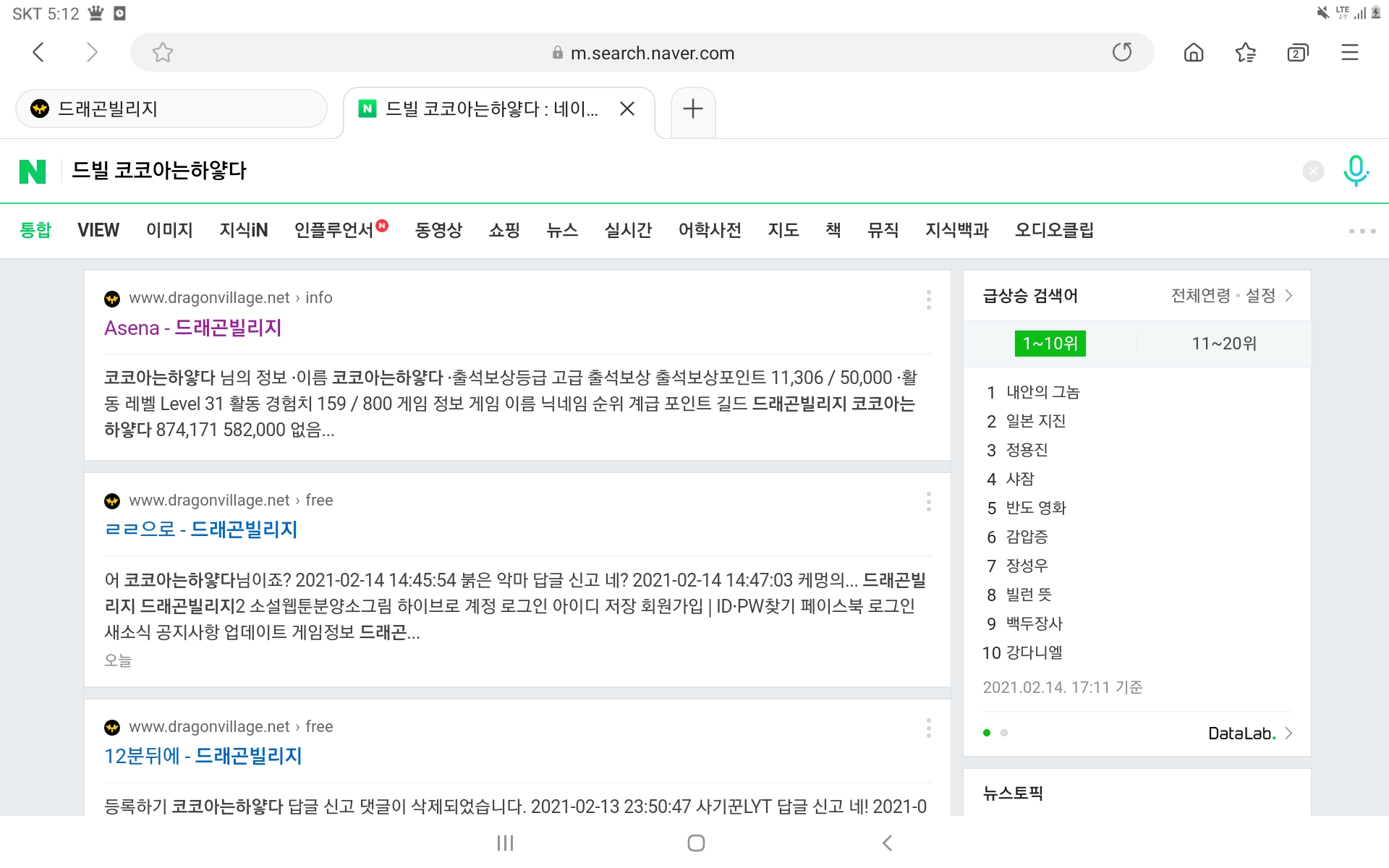Image resolution: width=1389 pixels, height=868 pixels.
Task: Open 전체연령 · 설정 trending settings
Action: click(x=1231, y=295)
